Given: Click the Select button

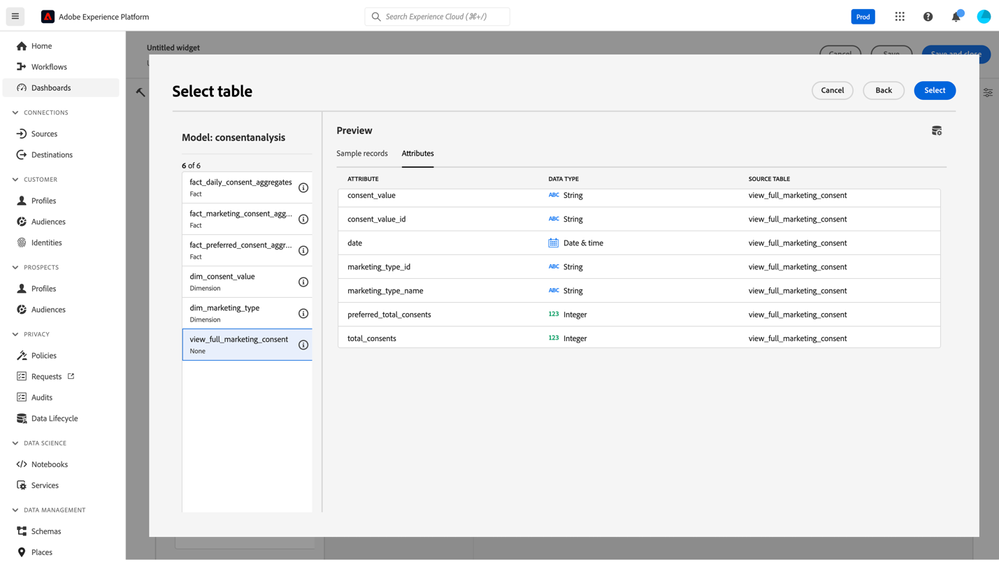Looking at the screenshot, I should tap(934, 90).
